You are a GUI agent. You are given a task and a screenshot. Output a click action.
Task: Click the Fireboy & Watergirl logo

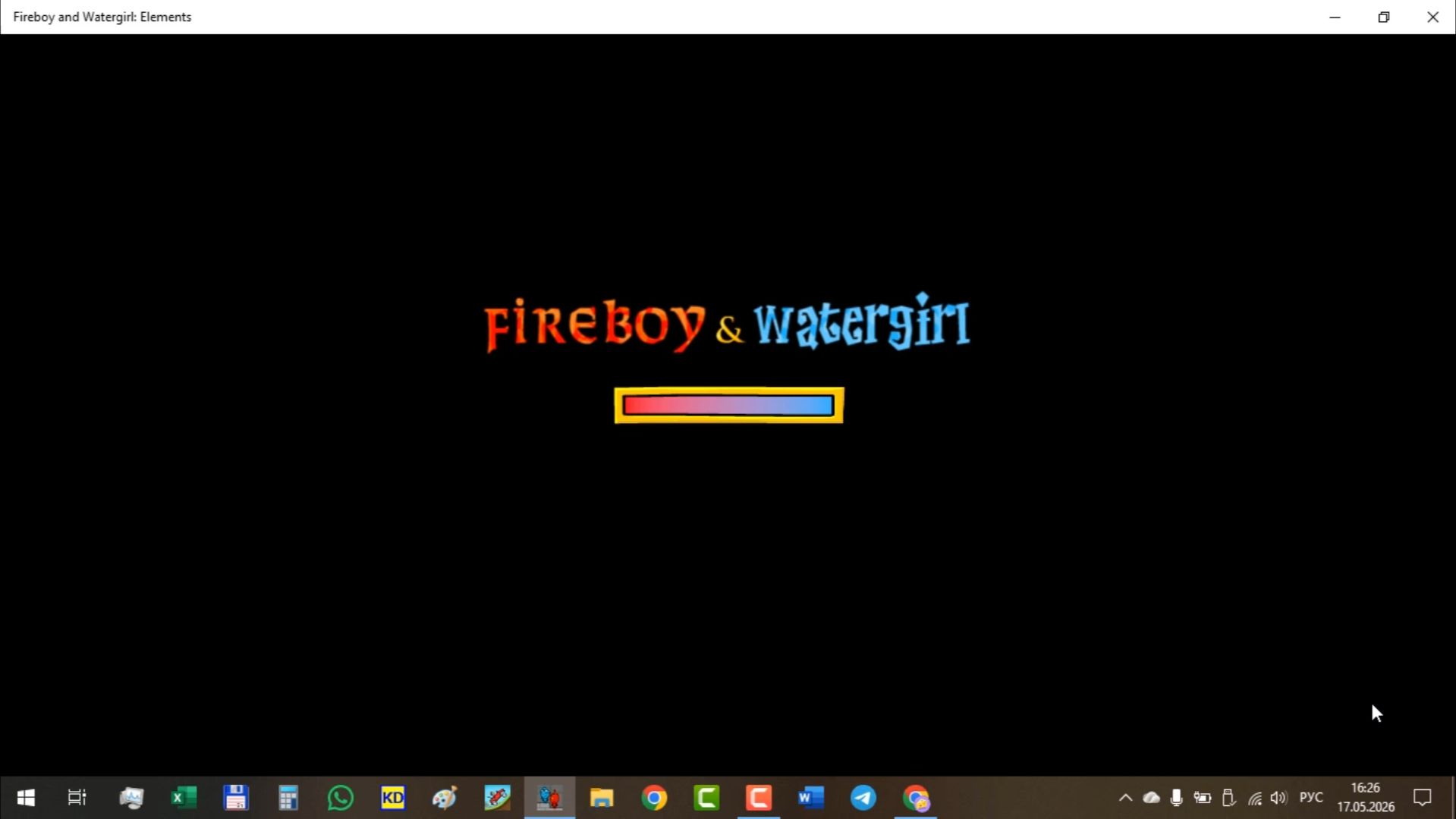[727, 323]
